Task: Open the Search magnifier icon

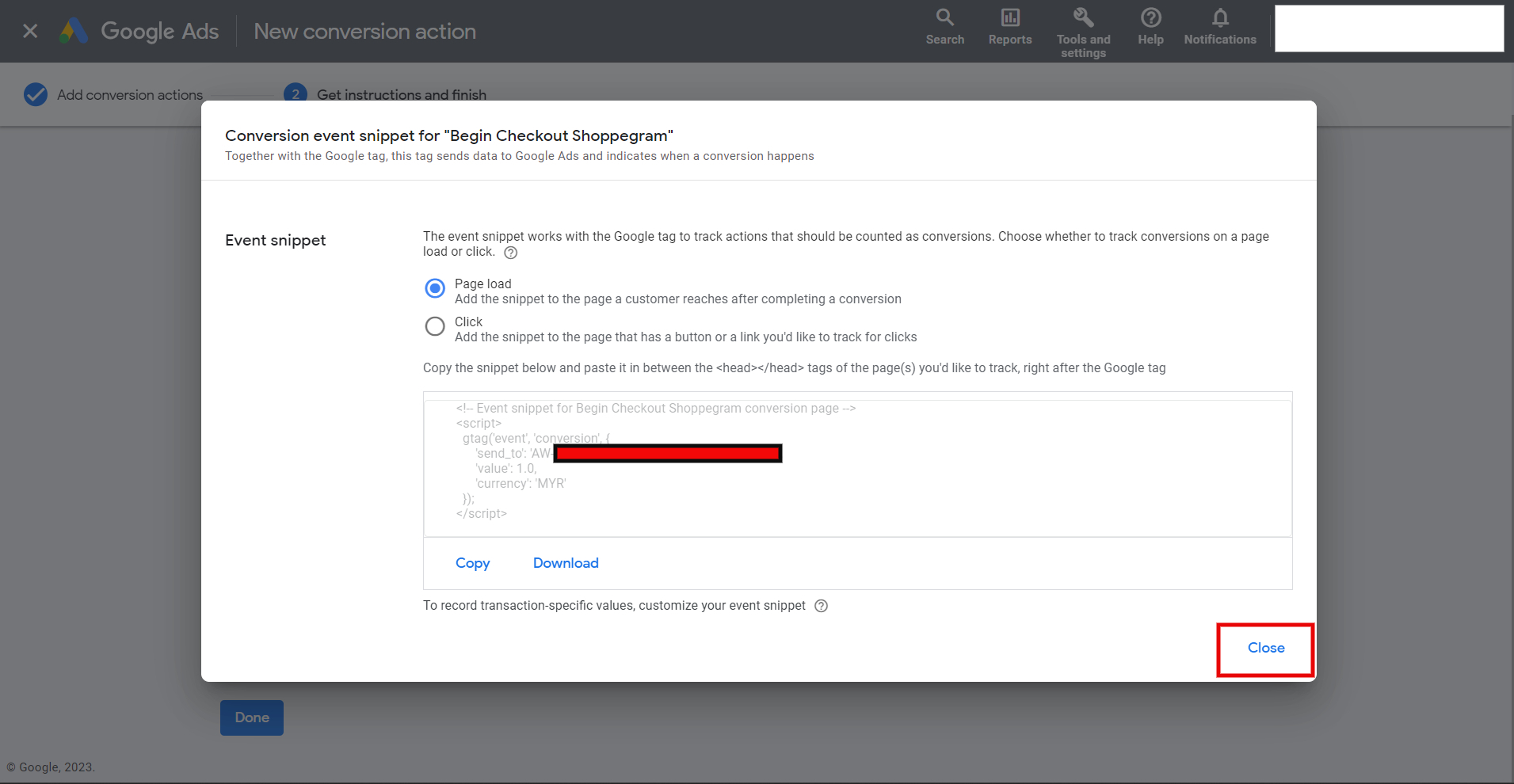Action: pos(944,17)
